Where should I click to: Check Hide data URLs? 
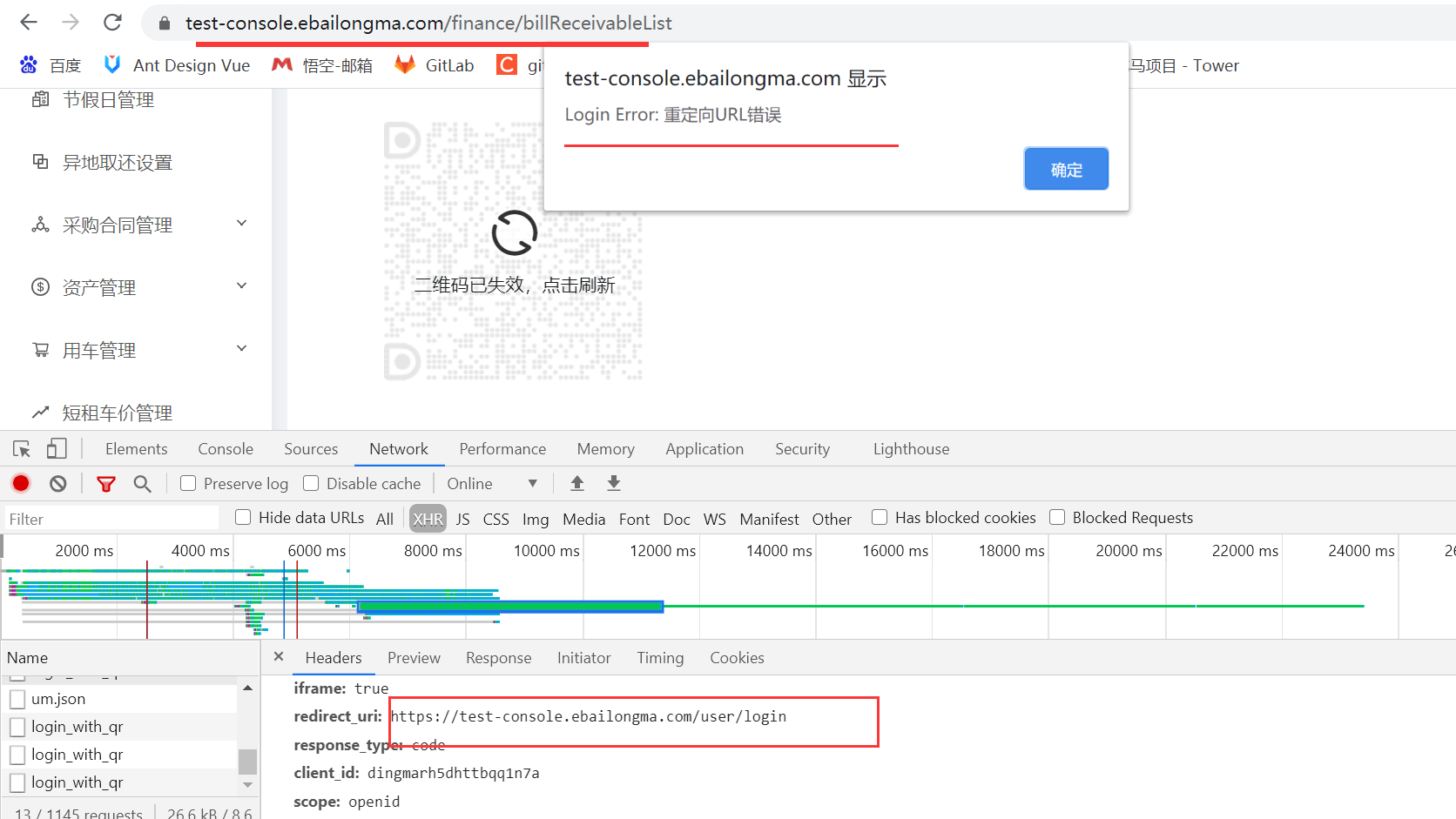243,517
